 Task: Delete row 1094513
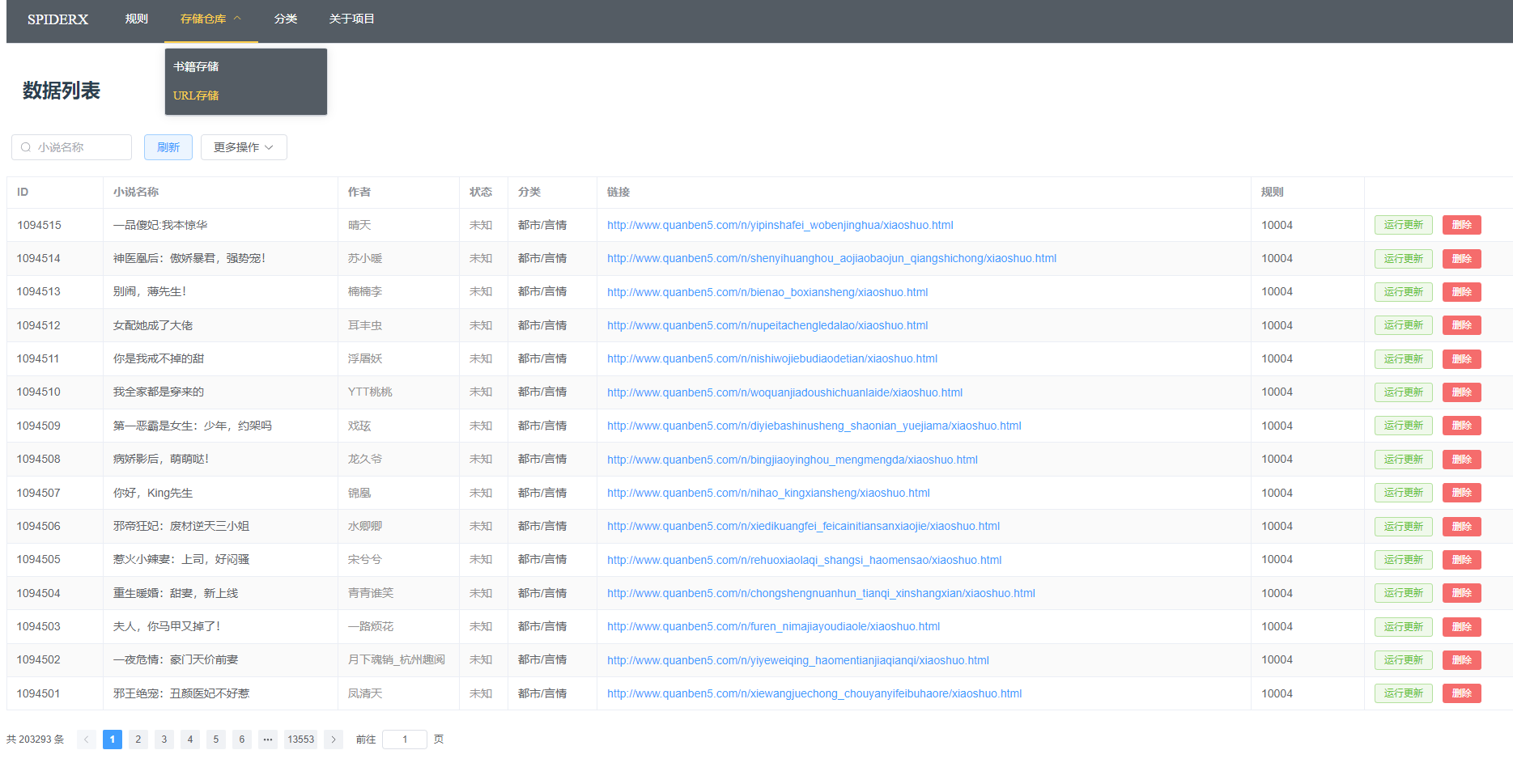coord(1462,292)
